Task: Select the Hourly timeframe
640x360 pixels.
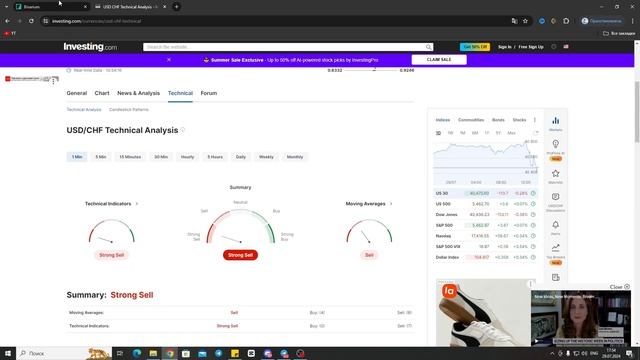Action: 187,157
